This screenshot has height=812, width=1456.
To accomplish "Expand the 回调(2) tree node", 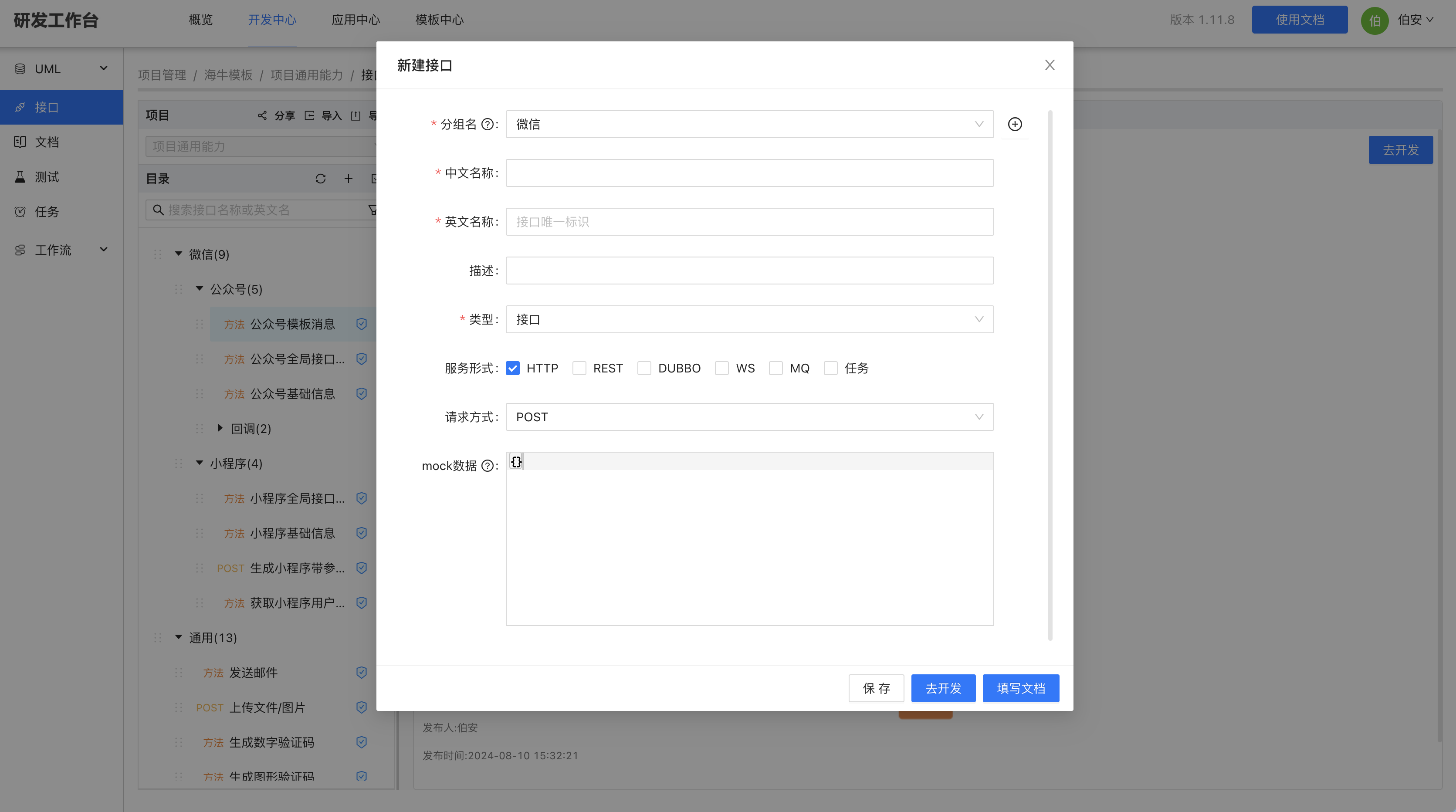I will pyautogui.click(x=220, y=428).
